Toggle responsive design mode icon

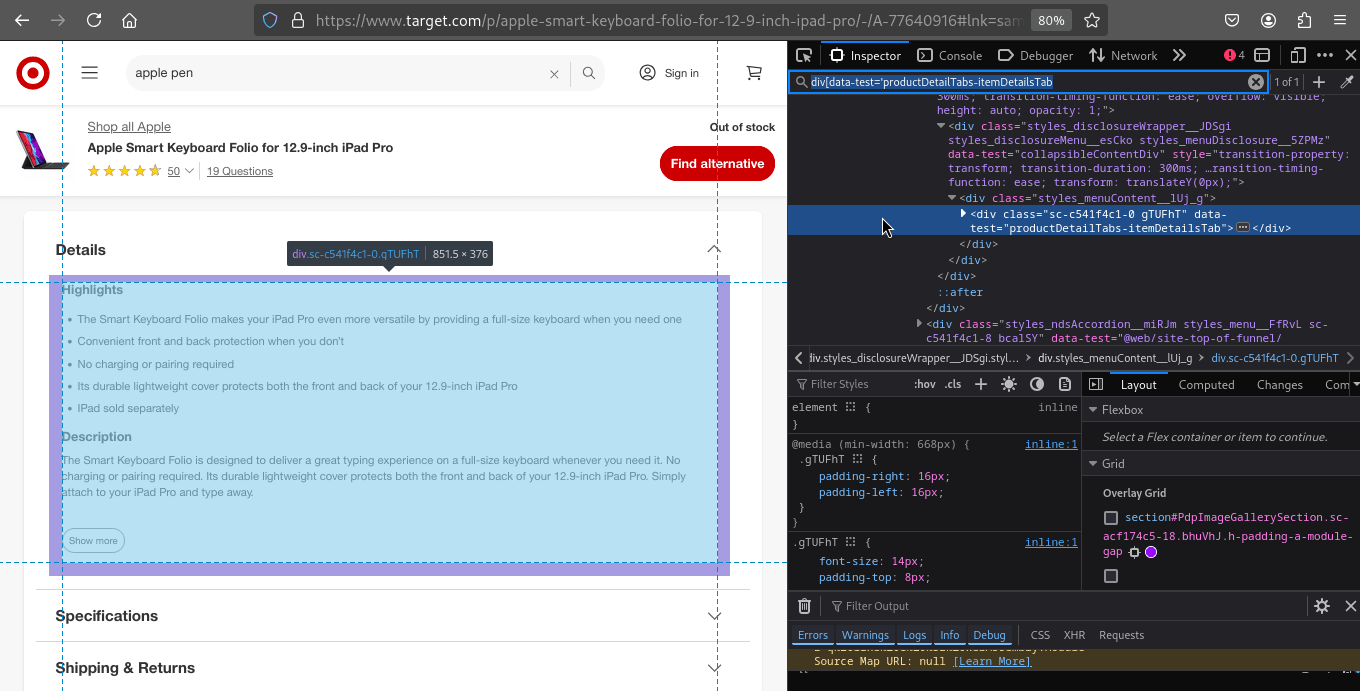coord(1298,55)
